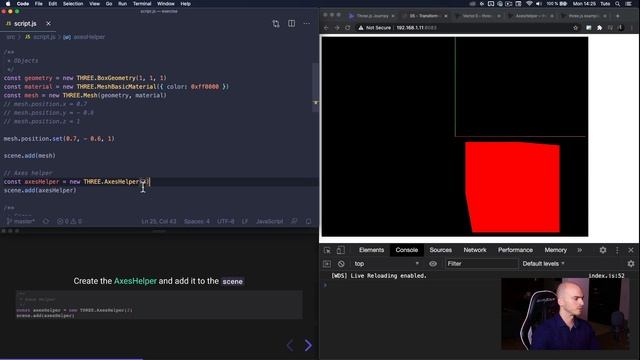Go back in the browser
640x360 pixels.
coord(326,28)
